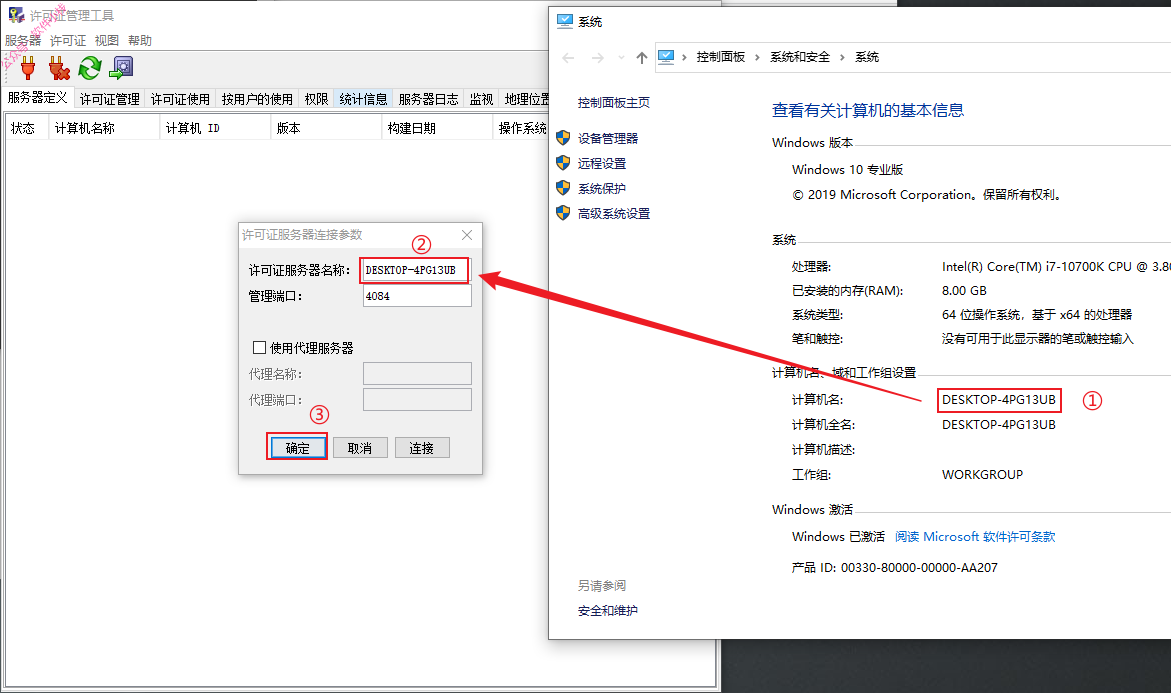Screen dimensions: 1171x693
Task: Click 状态 column header
Action: (x=27, y=128)
